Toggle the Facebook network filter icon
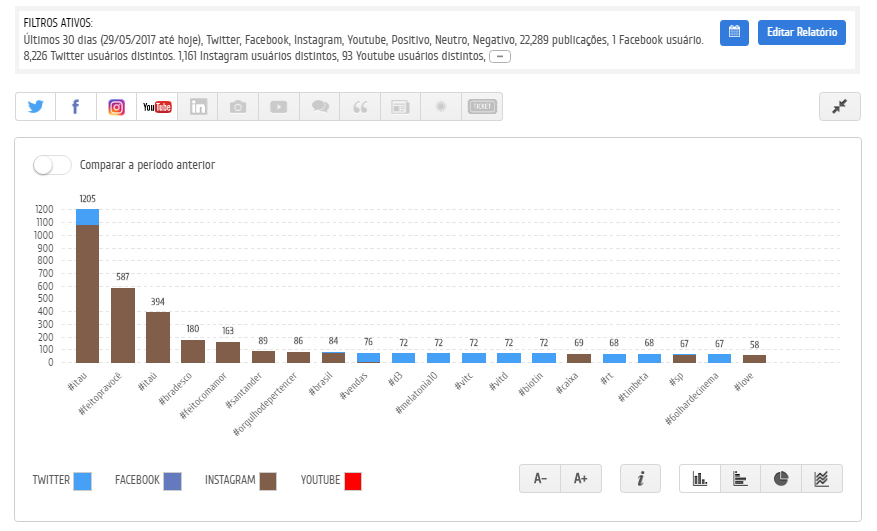877x531 pixels. coord(76,106)
